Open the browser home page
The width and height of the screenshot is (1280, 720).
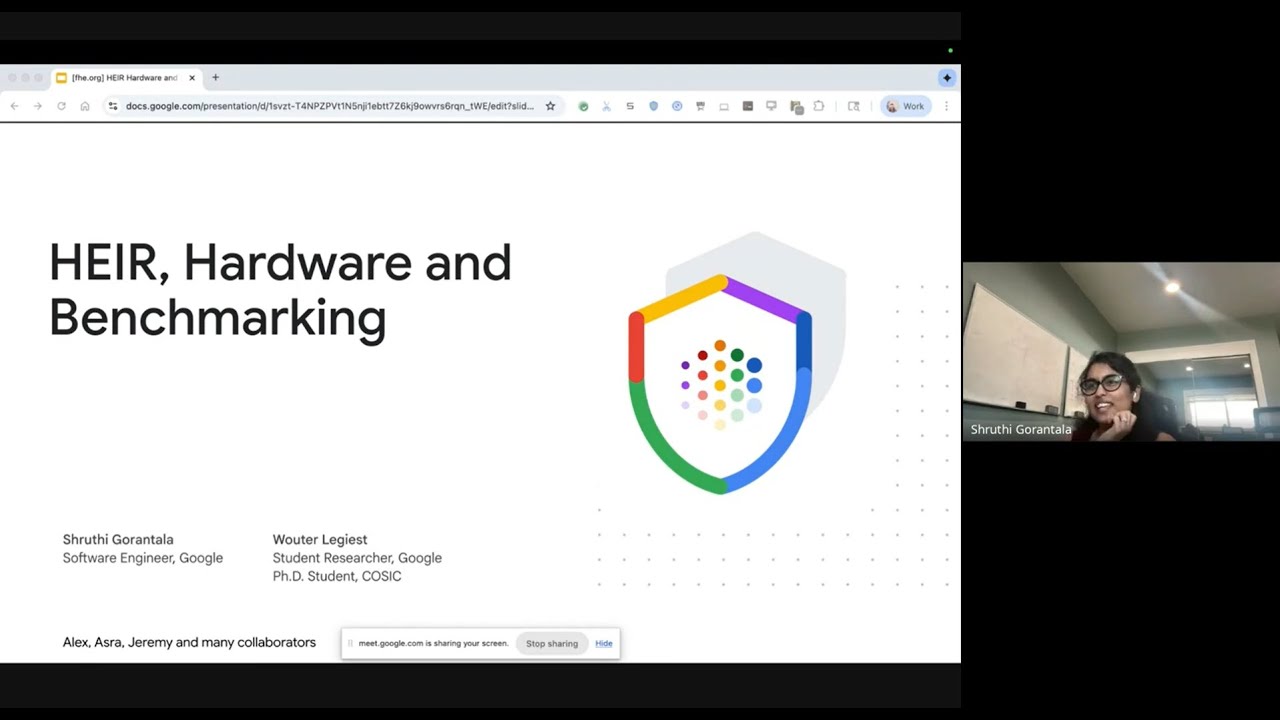85,106
